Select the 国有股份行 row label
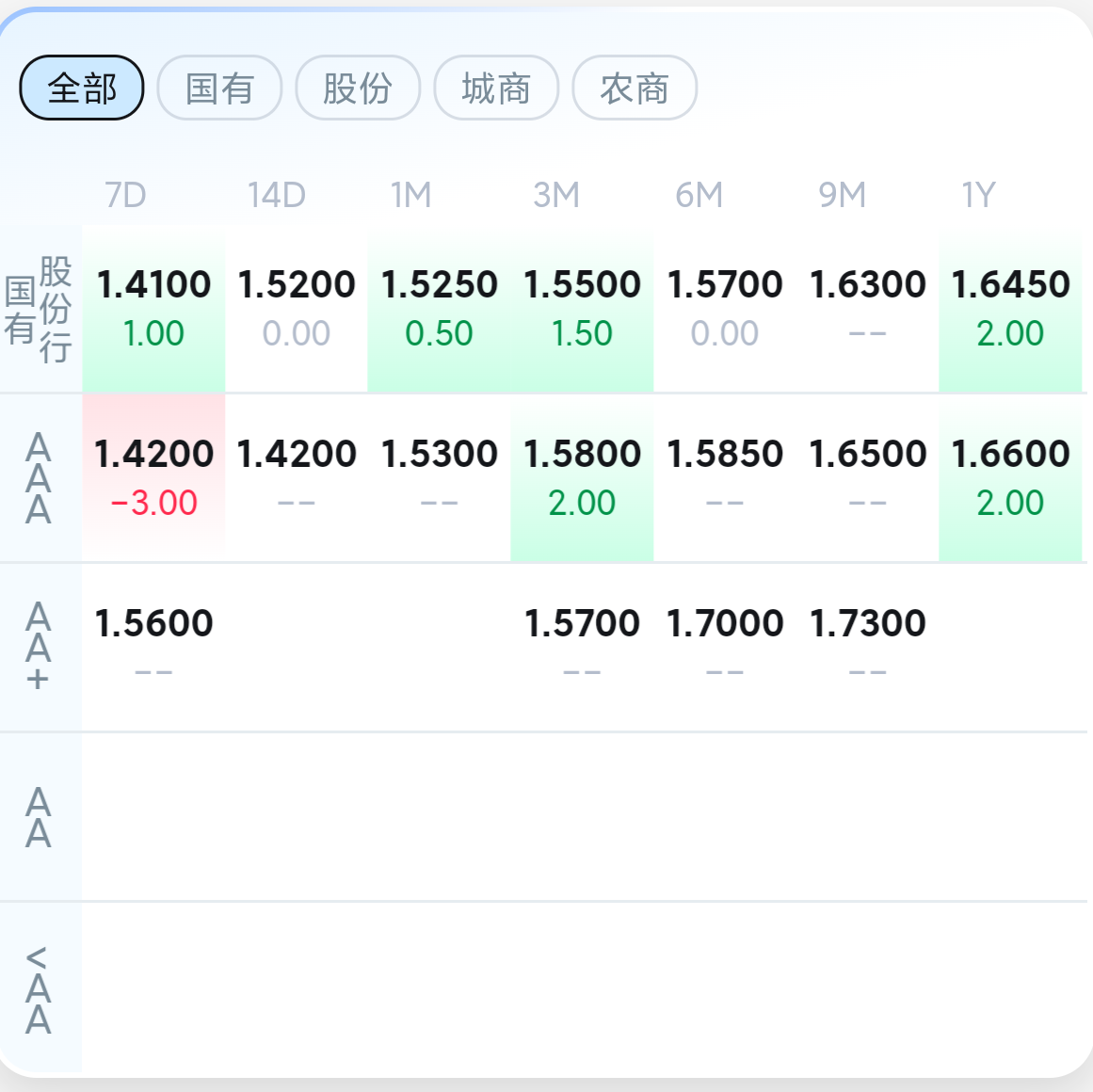This screenshot has width=1093, height=1092. point(39,309)
